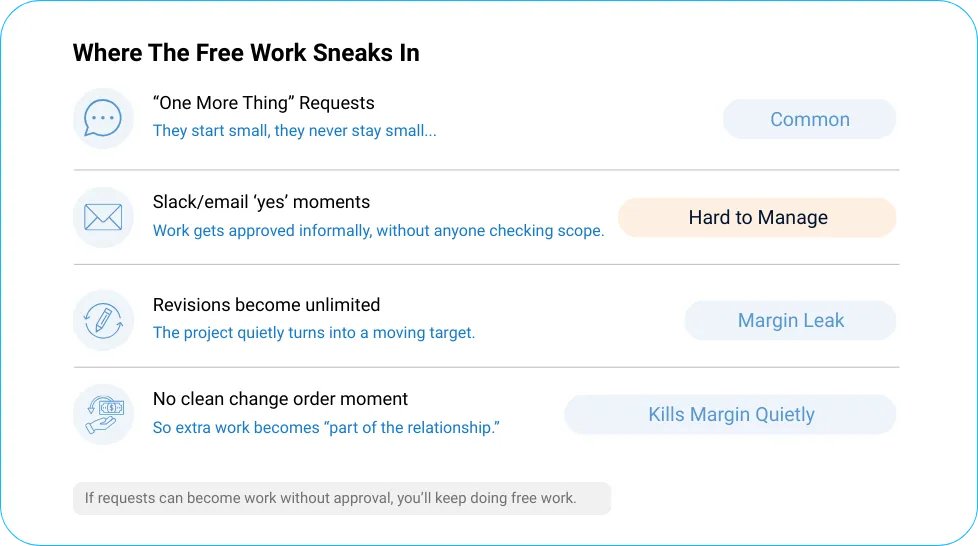Click the hand with money icon
Viewport: 978px width, 546px height.
pyautogui.click(x=104, y=415)
